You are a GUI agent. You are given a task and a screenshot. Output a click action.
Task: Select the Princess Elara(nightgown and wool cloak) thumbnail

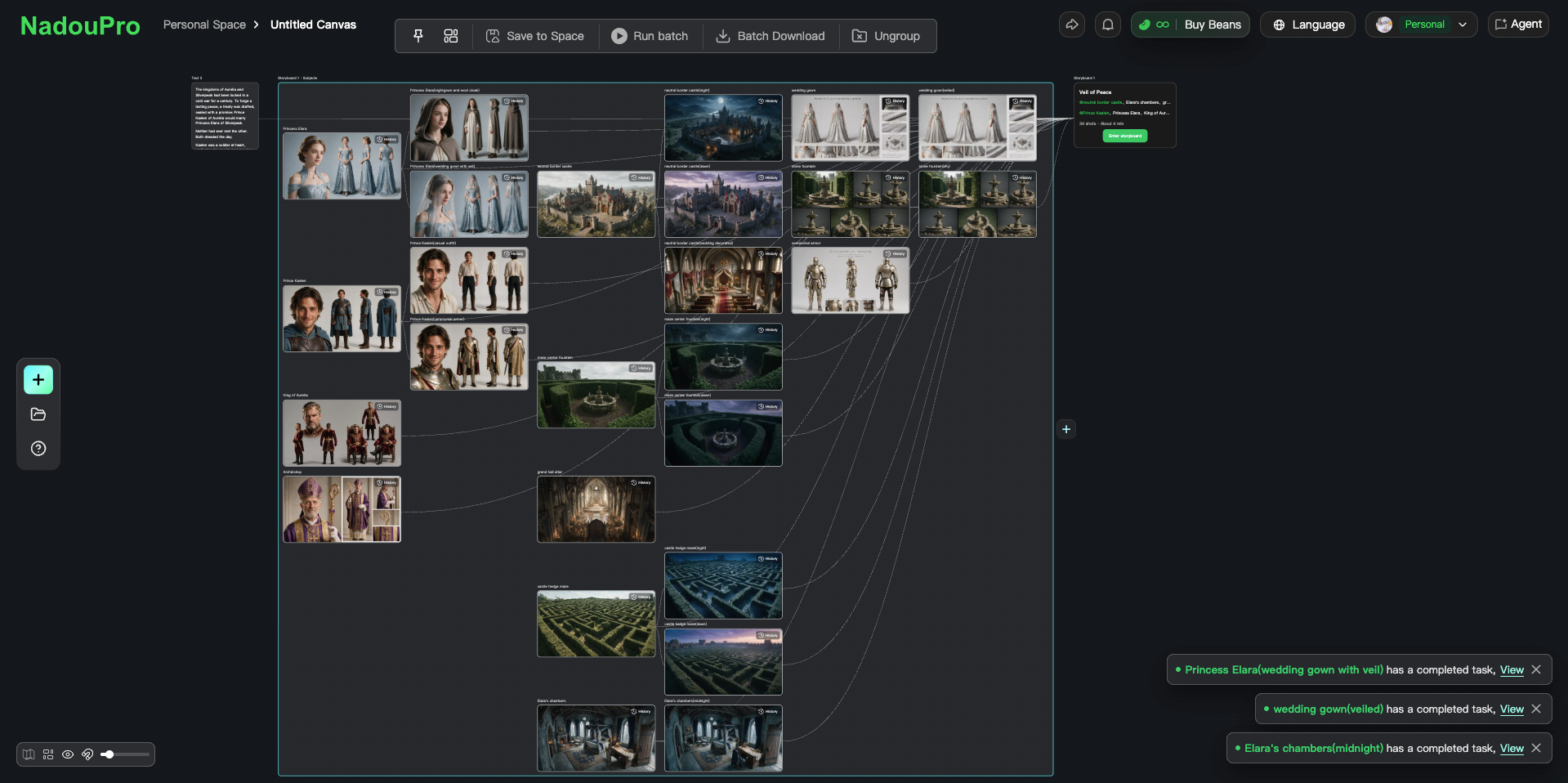pos(469,128)
